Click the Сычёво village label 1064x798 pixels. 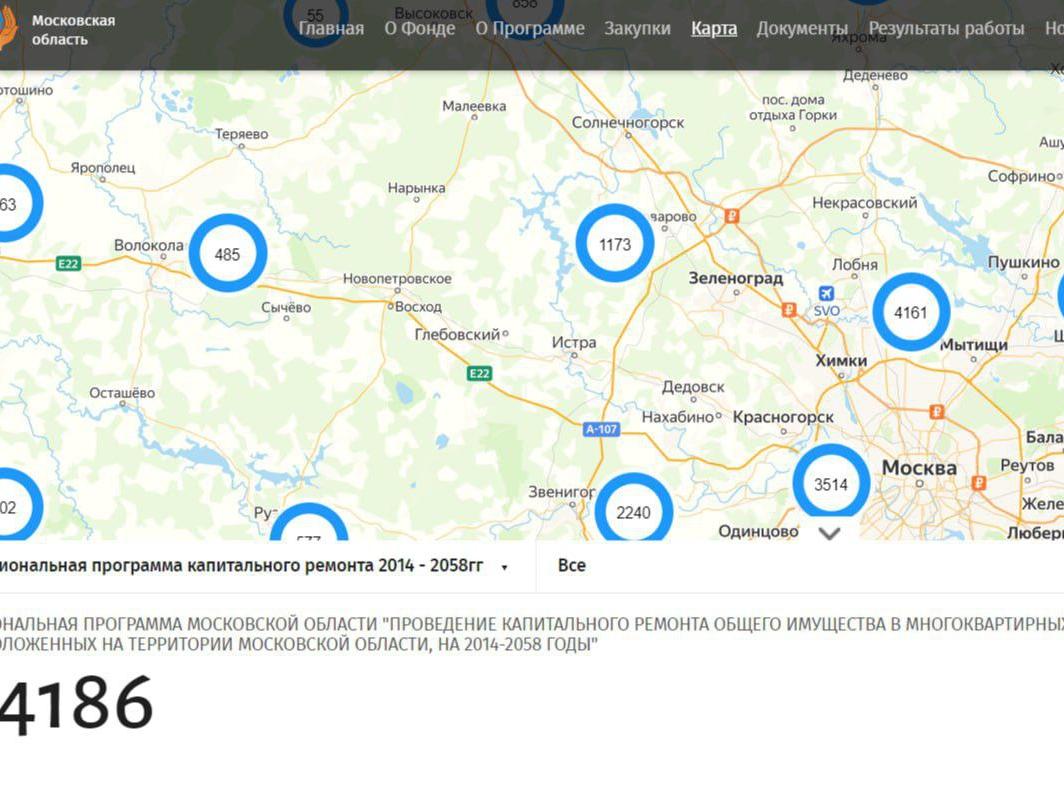tap(286, 307)
